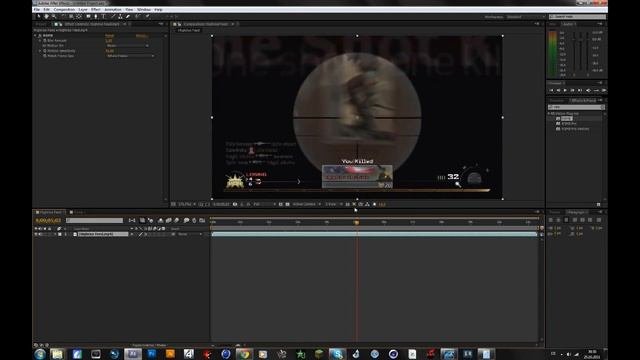Select the Pen tool
Image resolution: width=640 pixels, height=360 pixels.
[x=96, y=17]
